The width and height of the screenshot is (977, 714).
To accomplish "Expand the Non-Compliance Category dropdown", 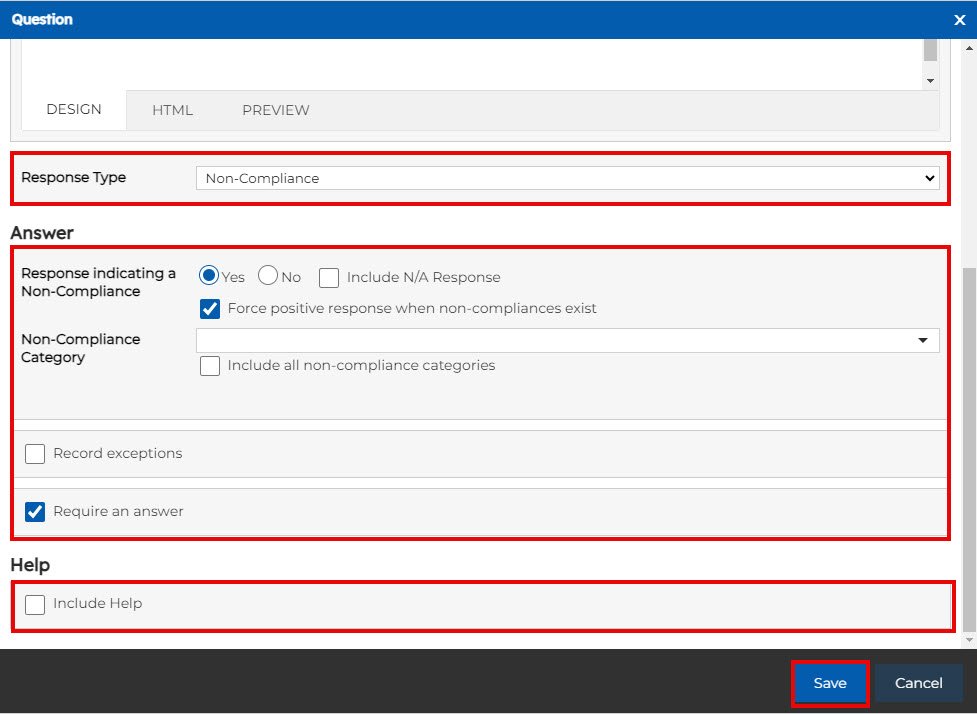I will click(567, 340).
